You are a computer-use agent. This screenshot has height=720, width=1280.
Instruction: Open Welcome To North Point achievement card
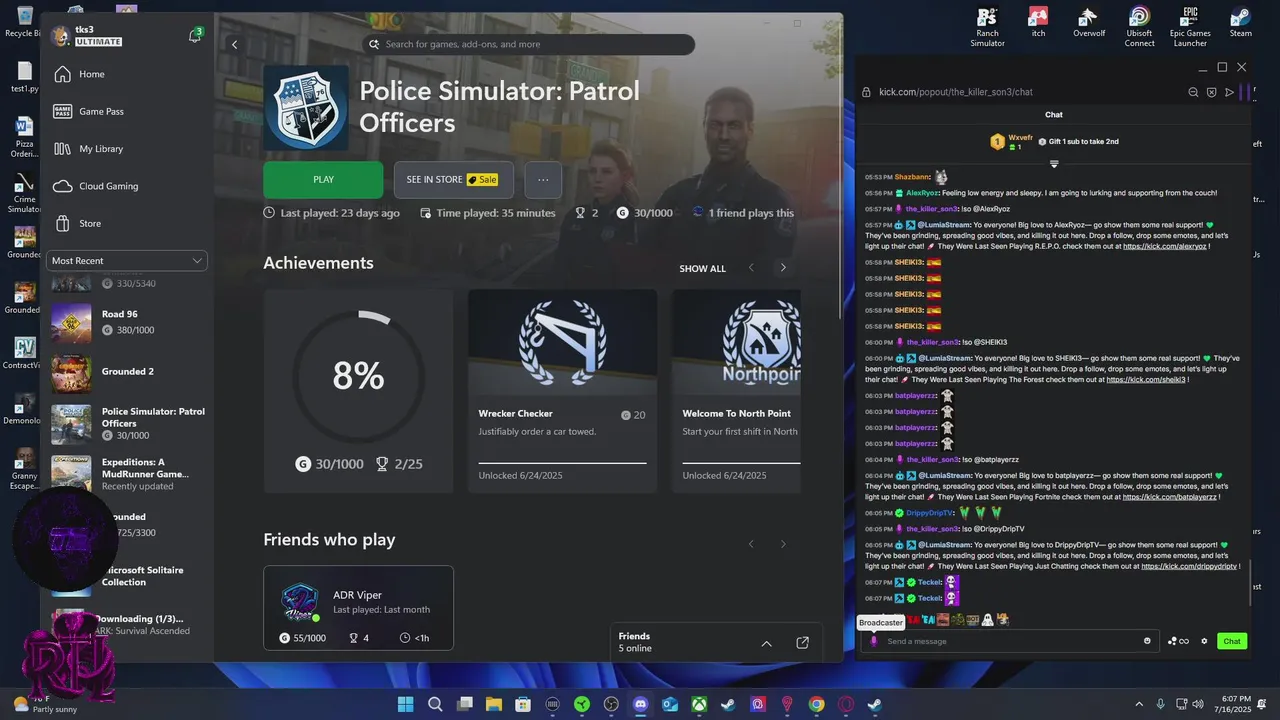click(736, 391)
